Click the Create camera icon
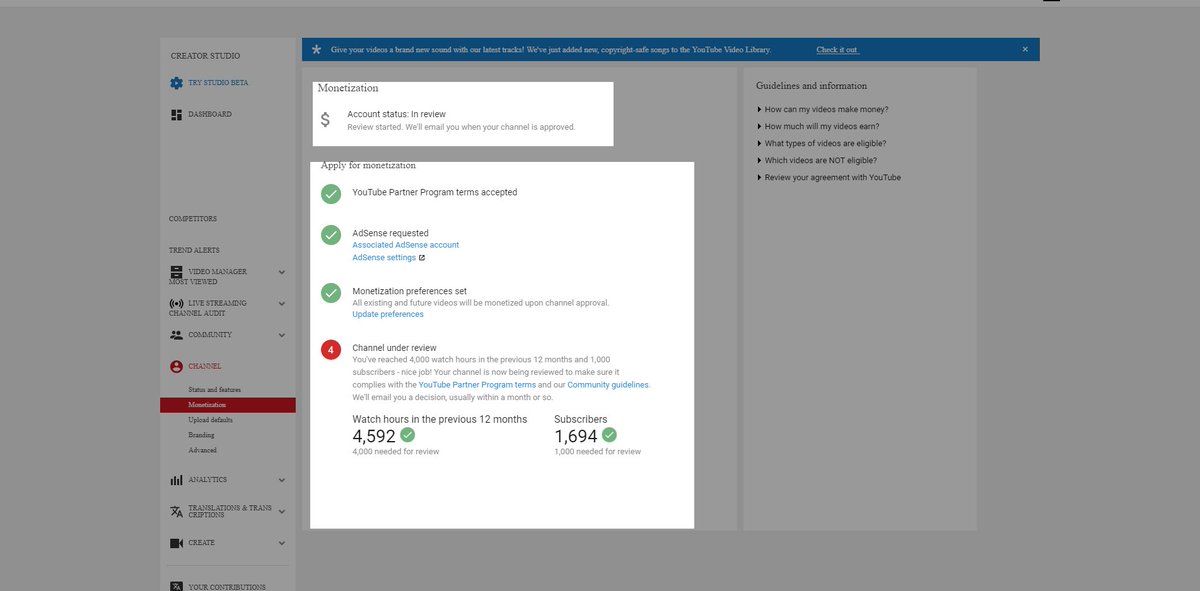The width and height of the screenshot is (1200, 591). [176, 543]
